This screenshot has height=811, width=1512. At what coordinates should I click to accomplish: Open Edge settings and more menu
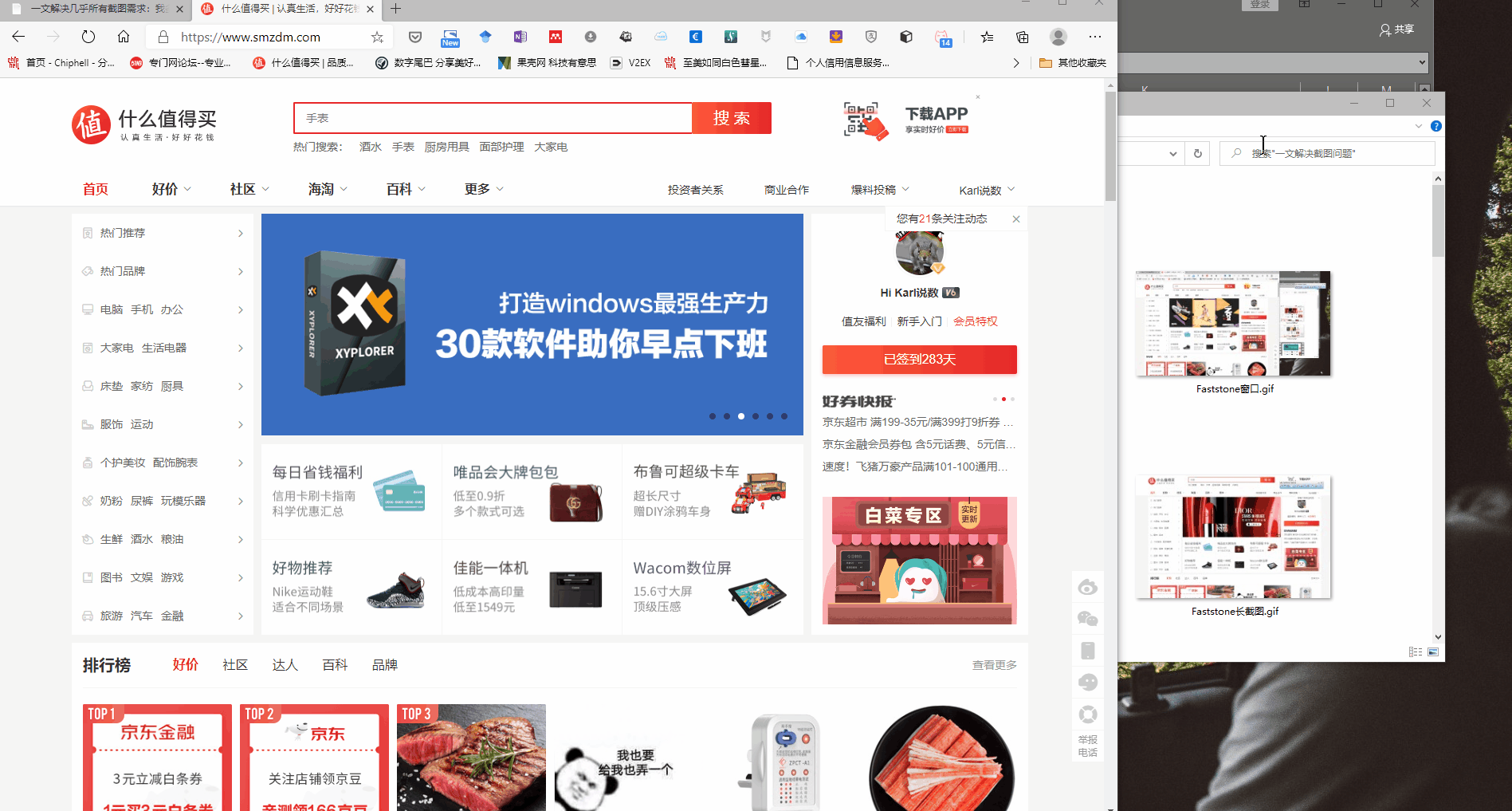[1095, 37]
